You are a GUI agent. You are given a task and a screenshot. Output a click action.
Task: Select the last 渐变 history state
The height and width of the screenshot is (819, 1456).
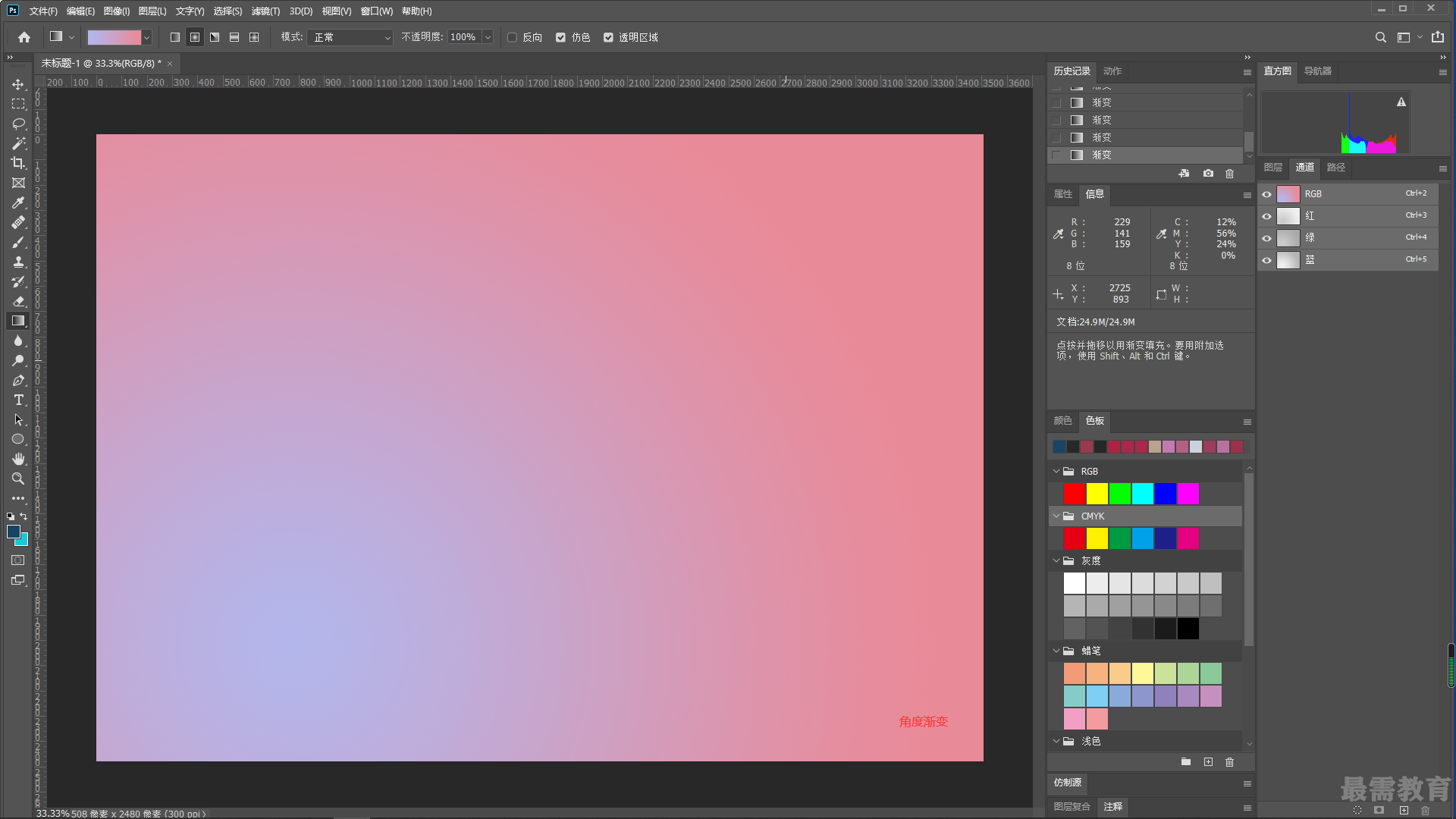[x=1145, y=155]
